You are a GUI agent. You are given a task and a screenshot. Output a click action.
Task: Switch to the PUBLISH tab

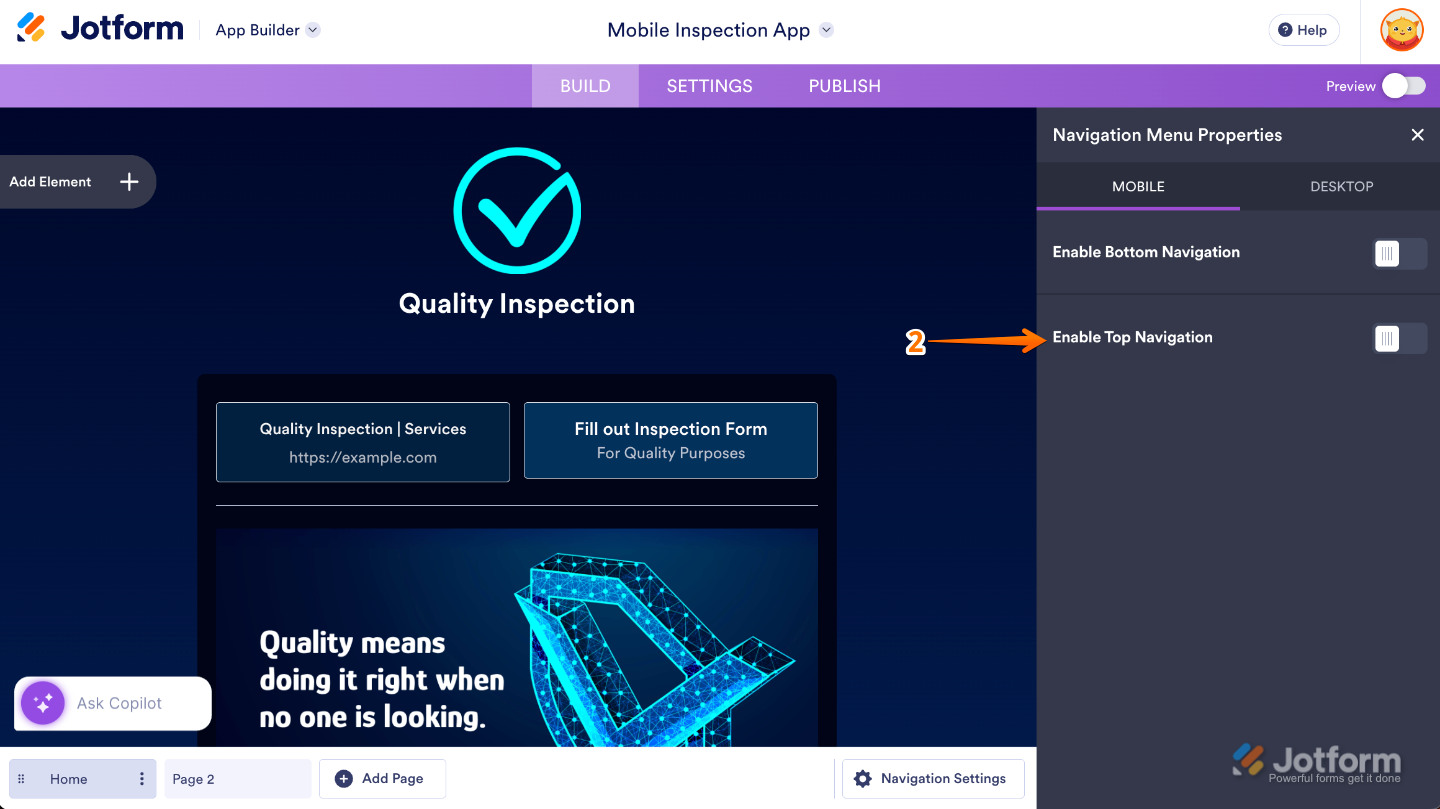click(x=844, y=86)
